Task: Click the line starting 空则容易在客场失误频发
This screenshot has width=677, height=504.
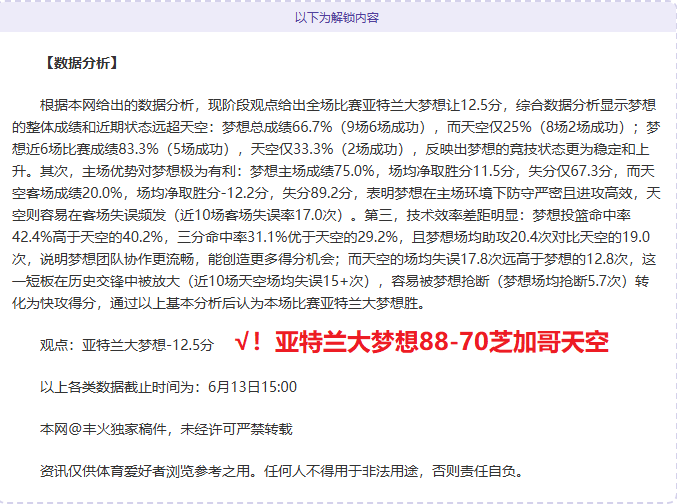Action: 321,215
